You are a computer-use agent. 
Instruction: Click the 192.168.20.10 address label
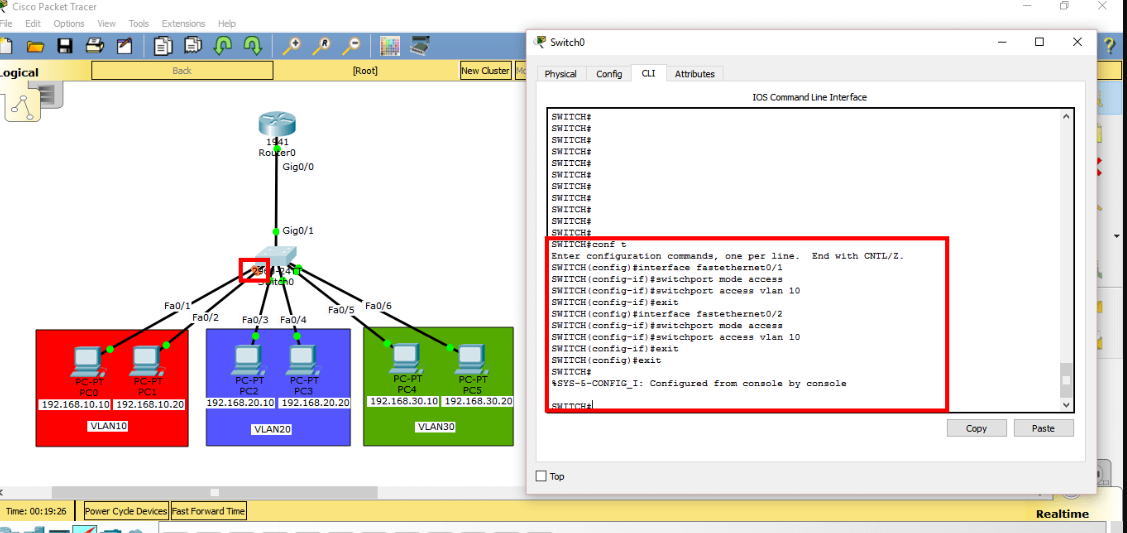click(x=241, y=403)
